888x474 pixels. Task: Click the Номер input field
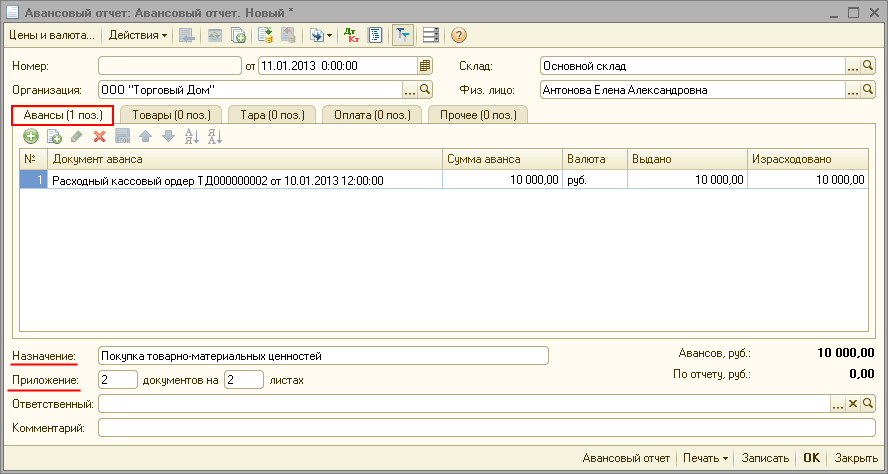click(170, 66)
